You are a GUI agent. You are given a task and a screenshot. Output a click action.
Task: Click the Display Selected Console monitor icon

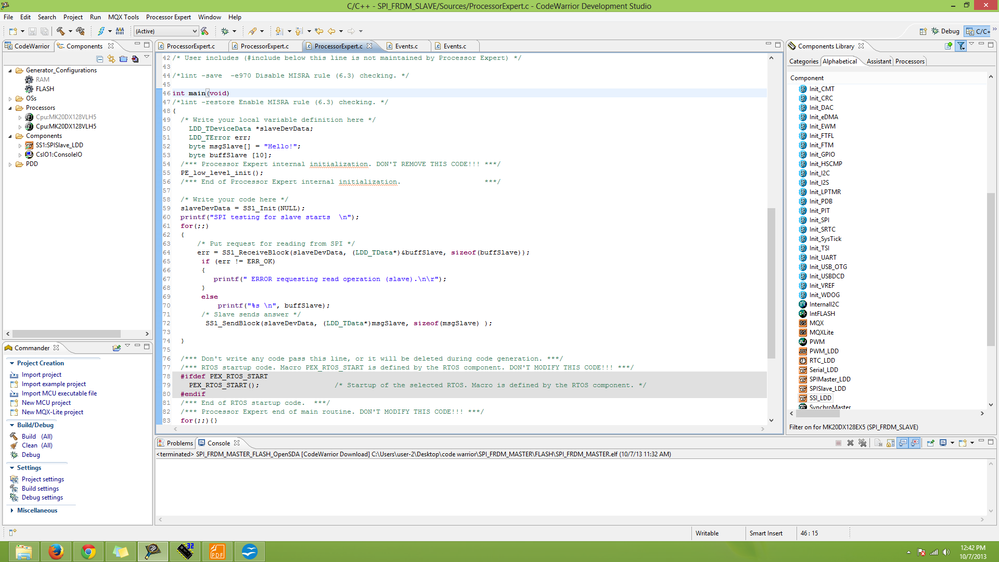pos(943,443)
